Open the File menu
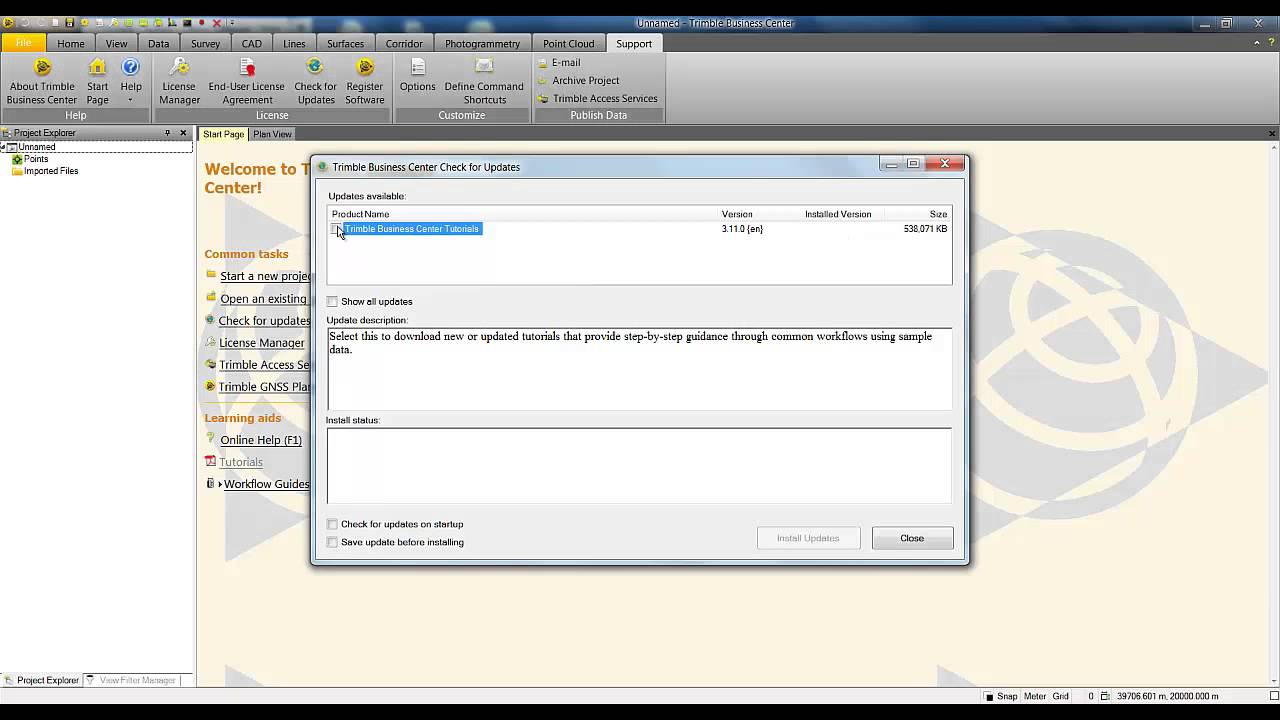The width and height of the screenshot is (1280, 720). coord(23,43)
